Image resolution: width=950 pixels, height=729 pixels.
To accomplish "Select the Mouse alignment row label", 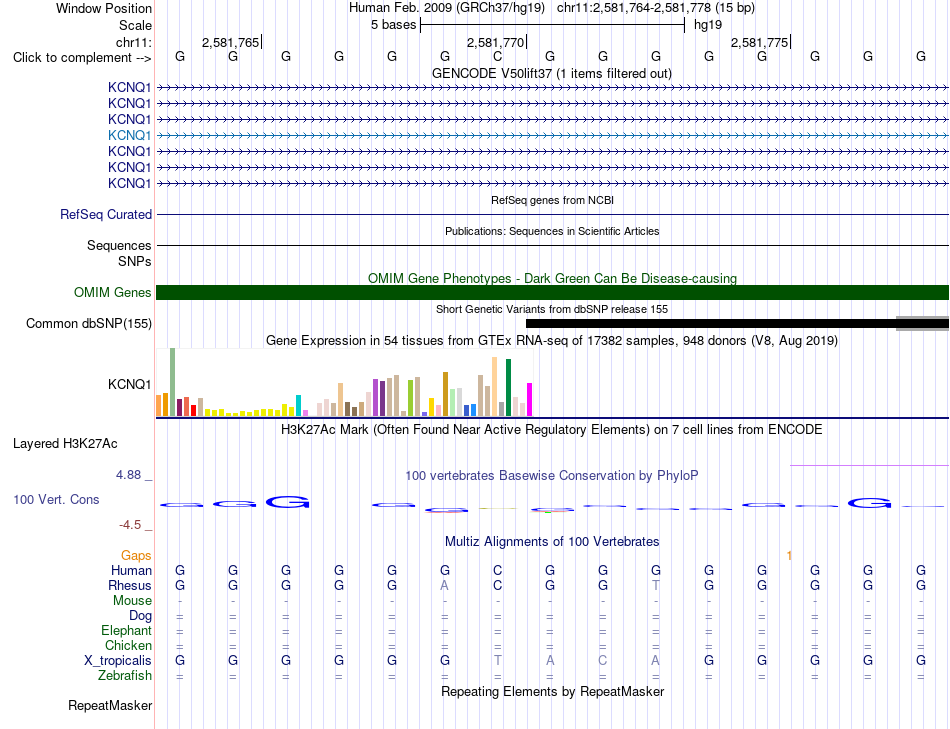I will (x=132, y=601).
